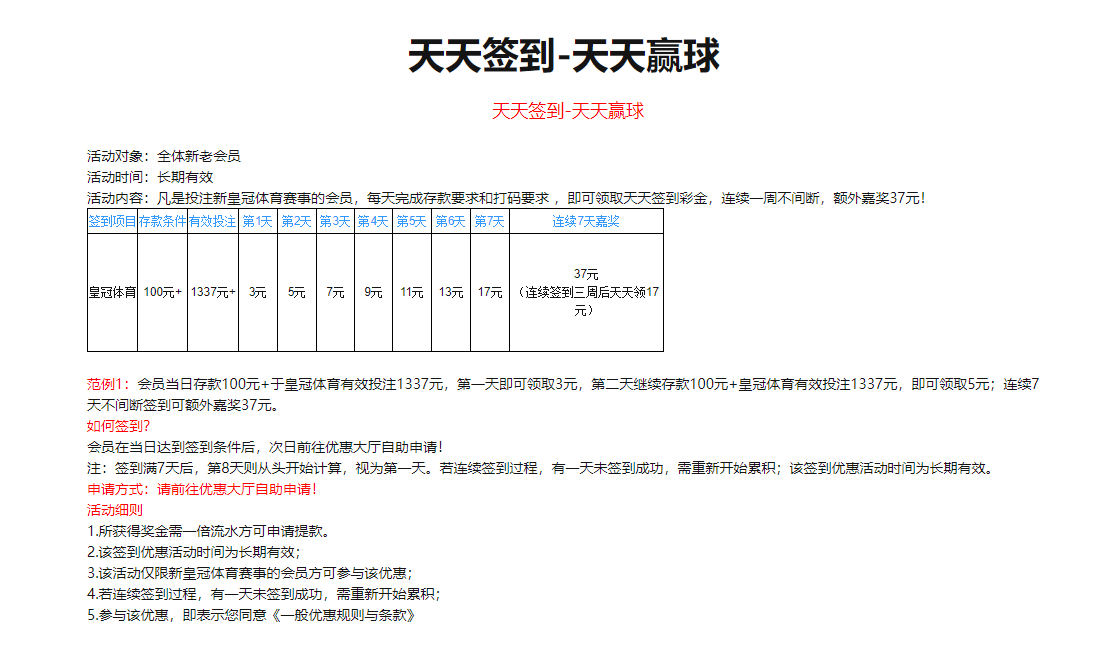
Task: Click the red 活动细则 heading
Action: point(115,511)
